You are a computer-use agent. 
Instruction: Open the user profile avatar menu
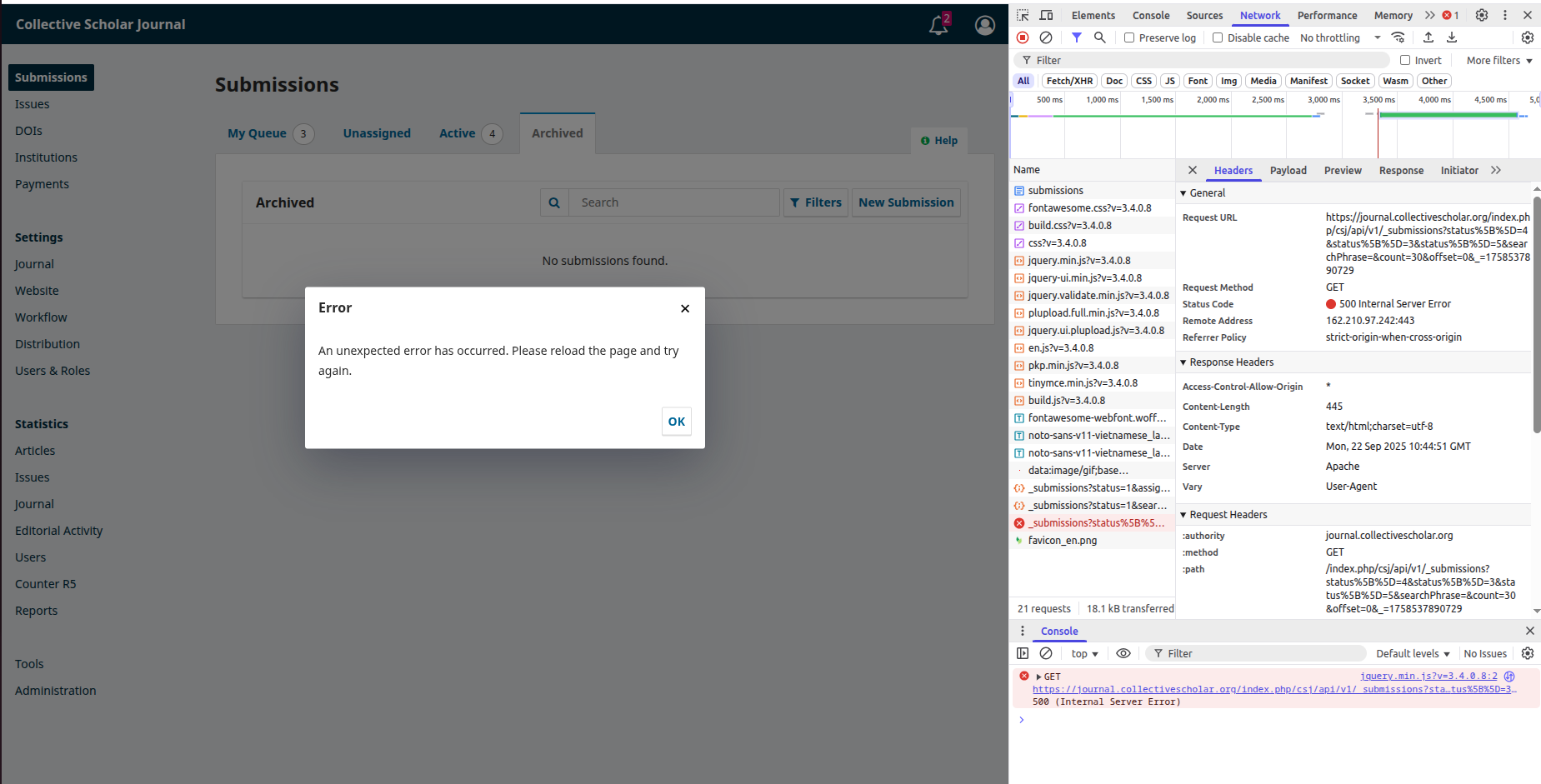[984, 25]
